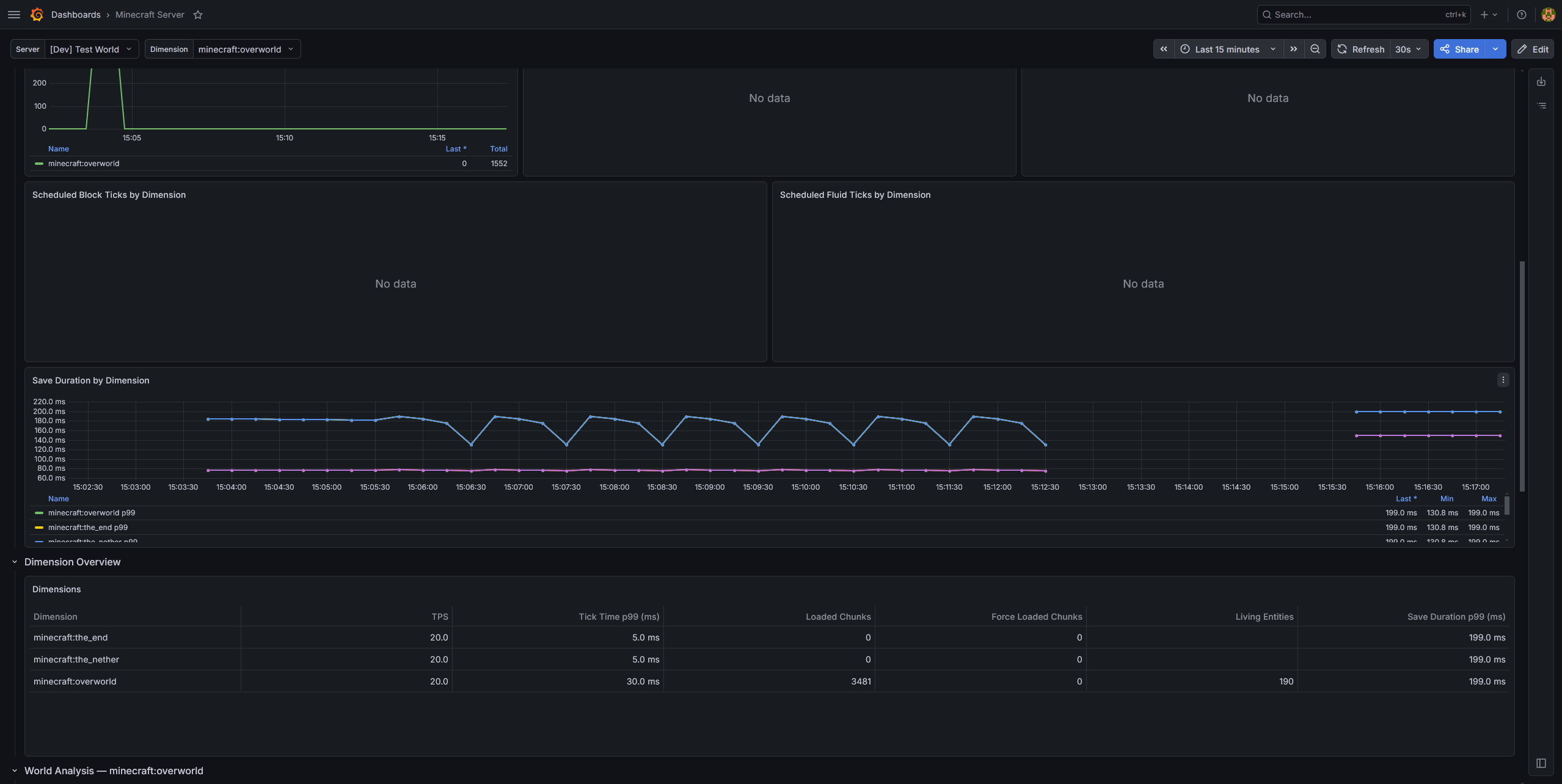
Task: Click the Minecraft Server breadcrumb
Action: click(x=150, y=15)
